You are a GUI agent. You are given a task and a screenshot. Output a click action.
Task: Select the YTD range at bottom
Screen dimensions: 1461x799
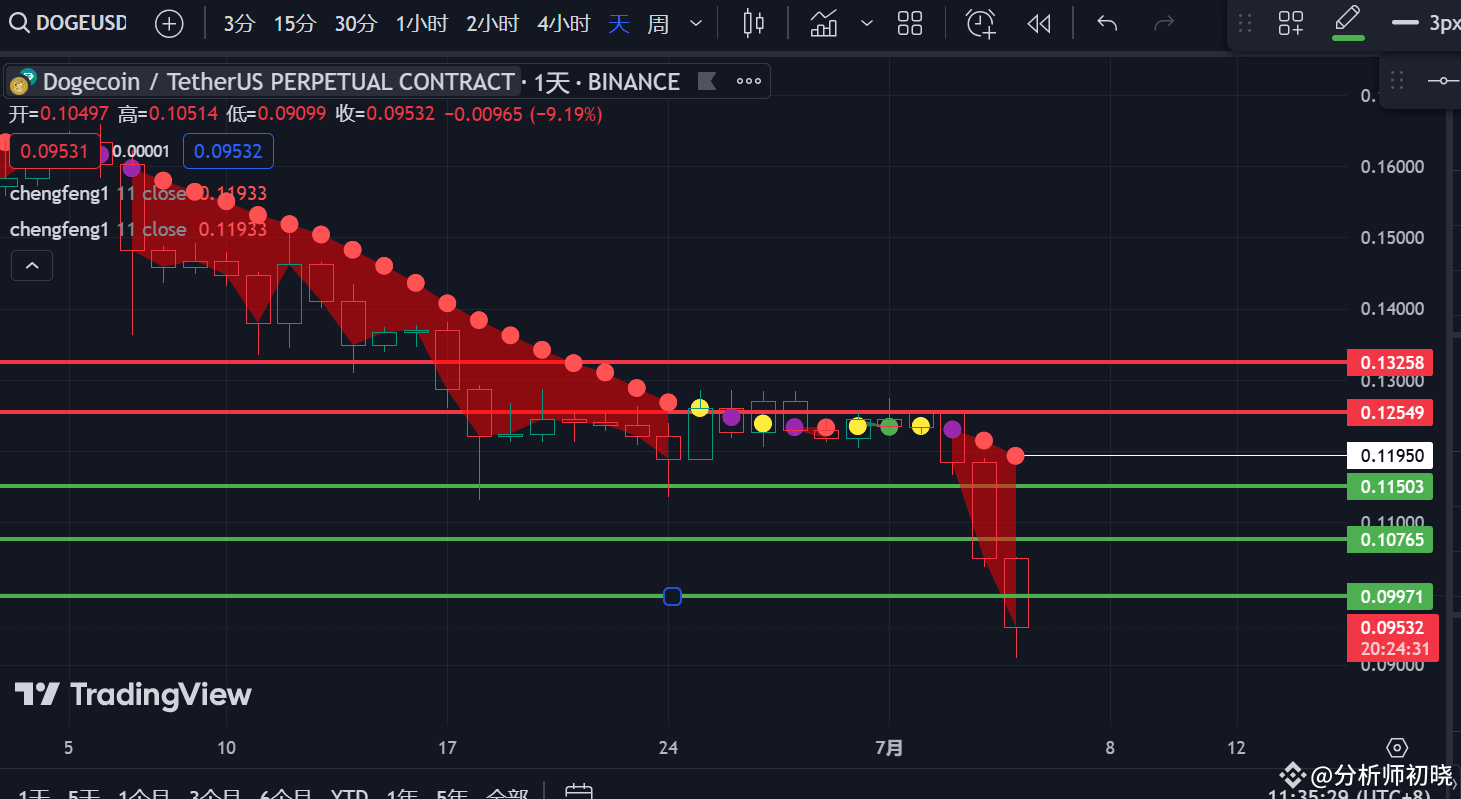point(349,793)
